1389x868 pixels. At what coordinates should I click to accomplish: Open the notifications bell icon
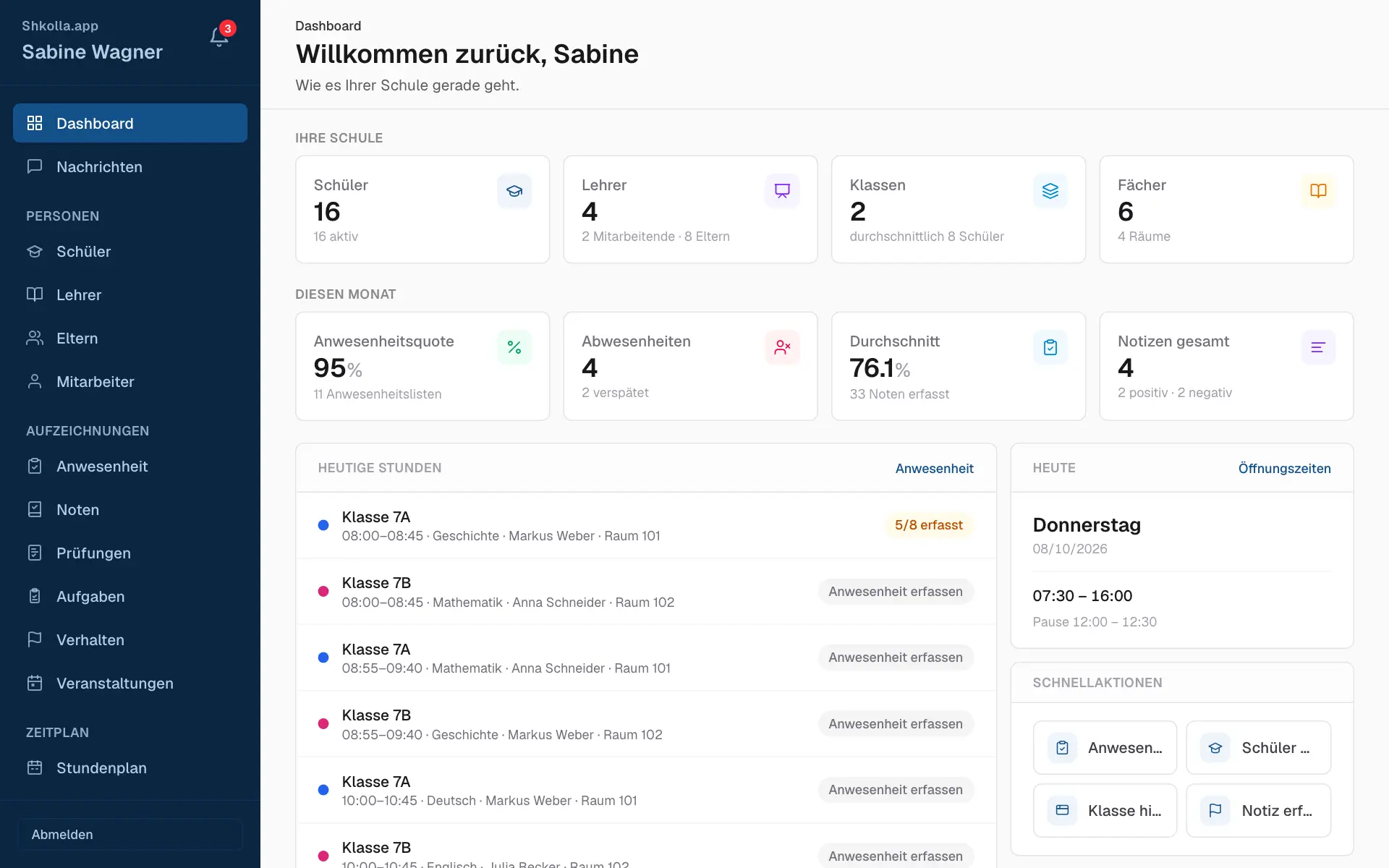(x=219, y=37)
